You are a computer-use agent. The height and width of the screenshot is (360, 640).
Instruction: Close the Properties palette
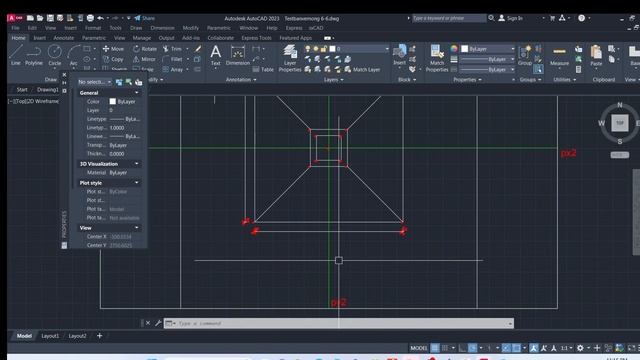click(64, 75)
